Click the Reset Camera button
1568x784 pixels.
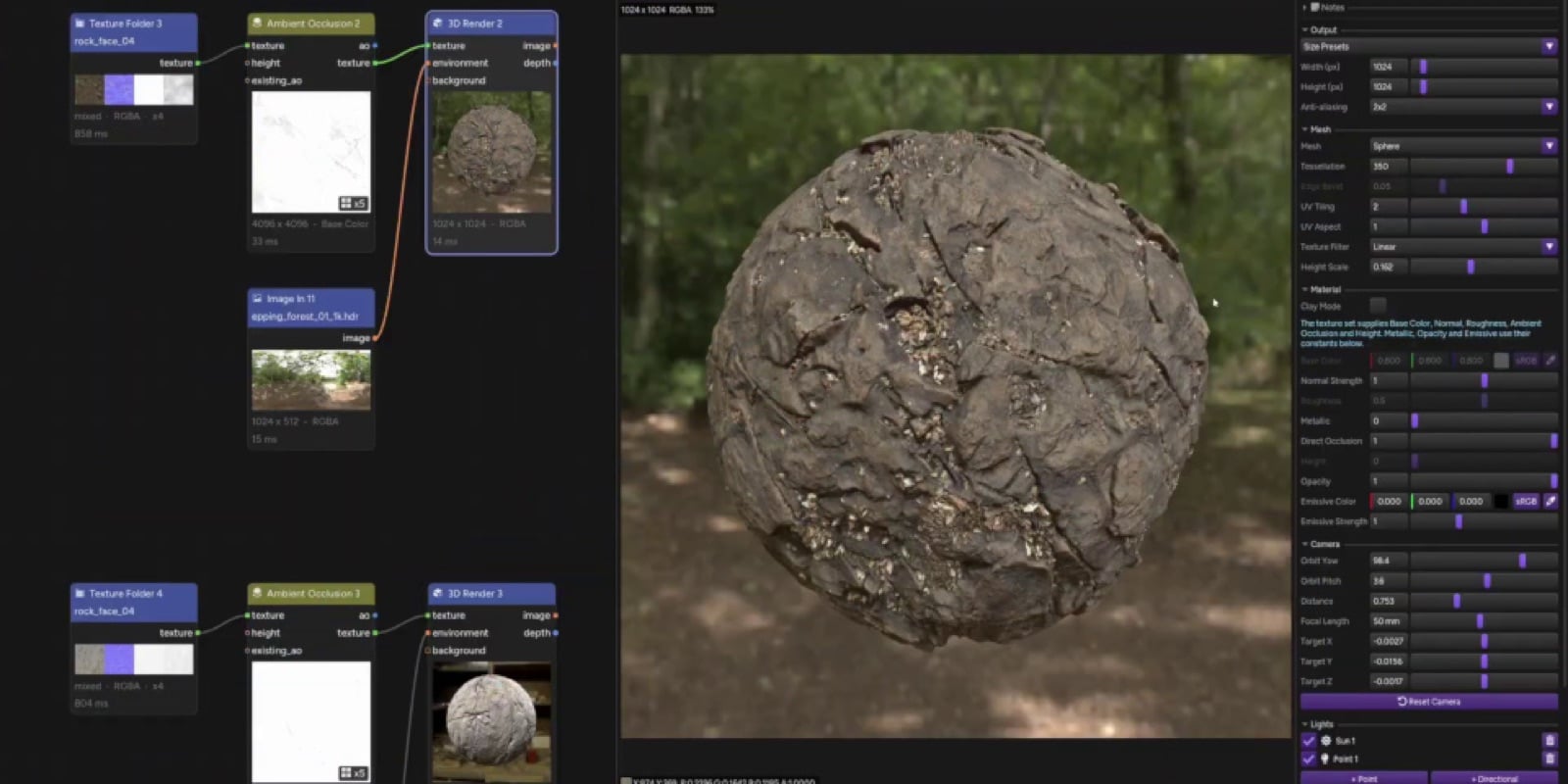tap(1429, 702)
